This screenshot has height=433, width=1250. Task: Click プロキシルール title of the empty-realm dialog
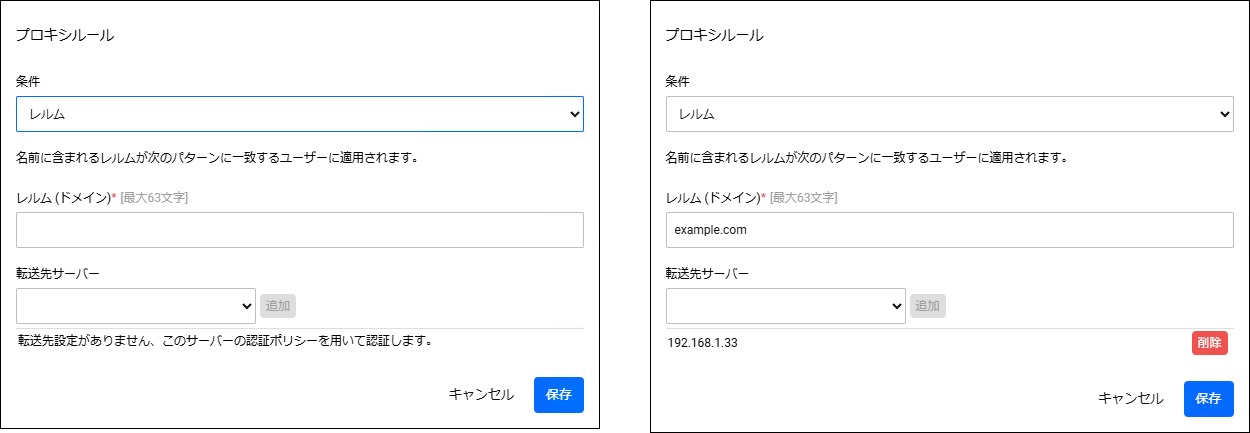(x=65, y=36)
